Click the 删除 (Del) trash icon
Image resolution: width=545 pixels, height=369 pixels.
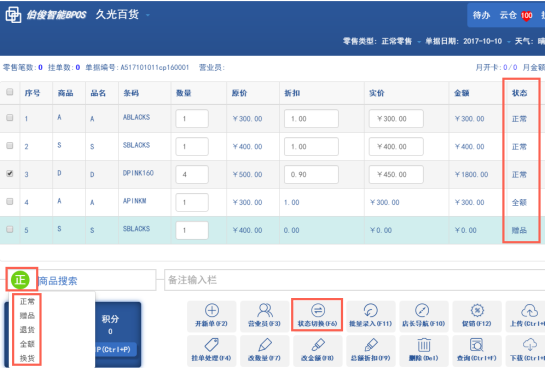tap(423, 345)
